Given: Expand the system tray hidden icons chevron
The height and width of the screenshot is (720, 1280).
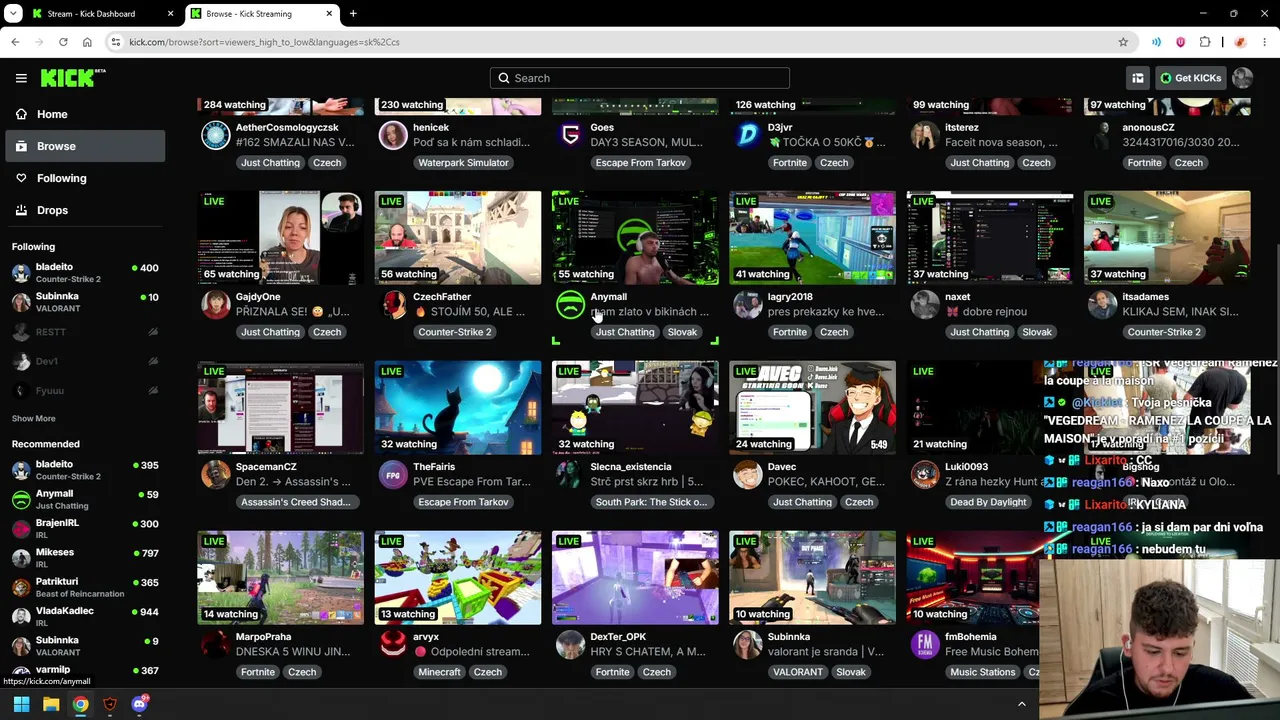Looking at the screenshot, I should click(1021, 704).
